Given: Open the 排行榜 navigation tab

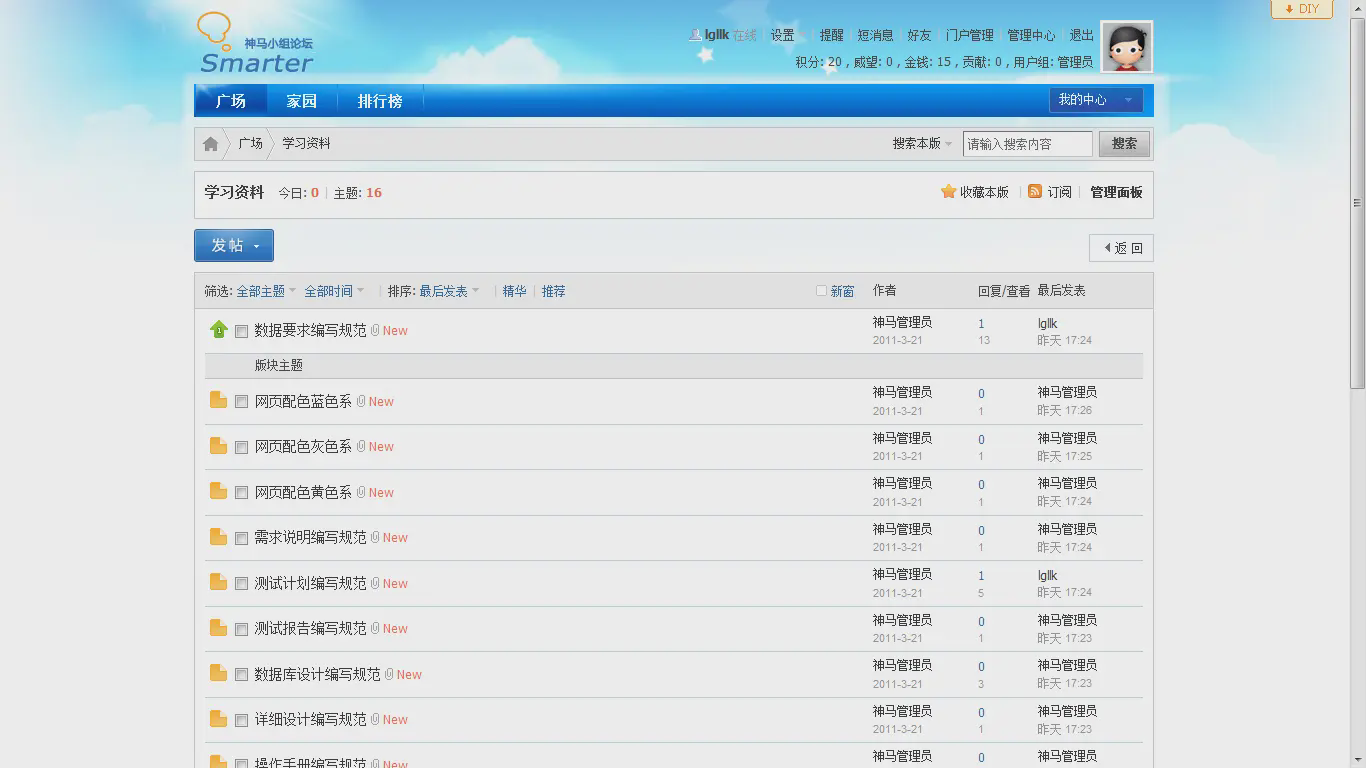Looking at the screenshot, I should (380, 101).
